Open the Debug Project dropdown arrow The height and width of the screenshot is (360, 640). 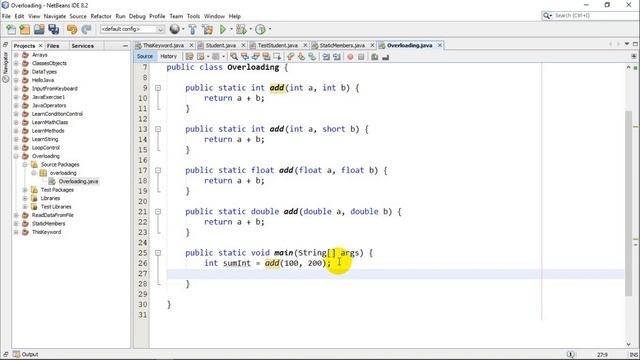pyautogui.click(x=250, y=29)
